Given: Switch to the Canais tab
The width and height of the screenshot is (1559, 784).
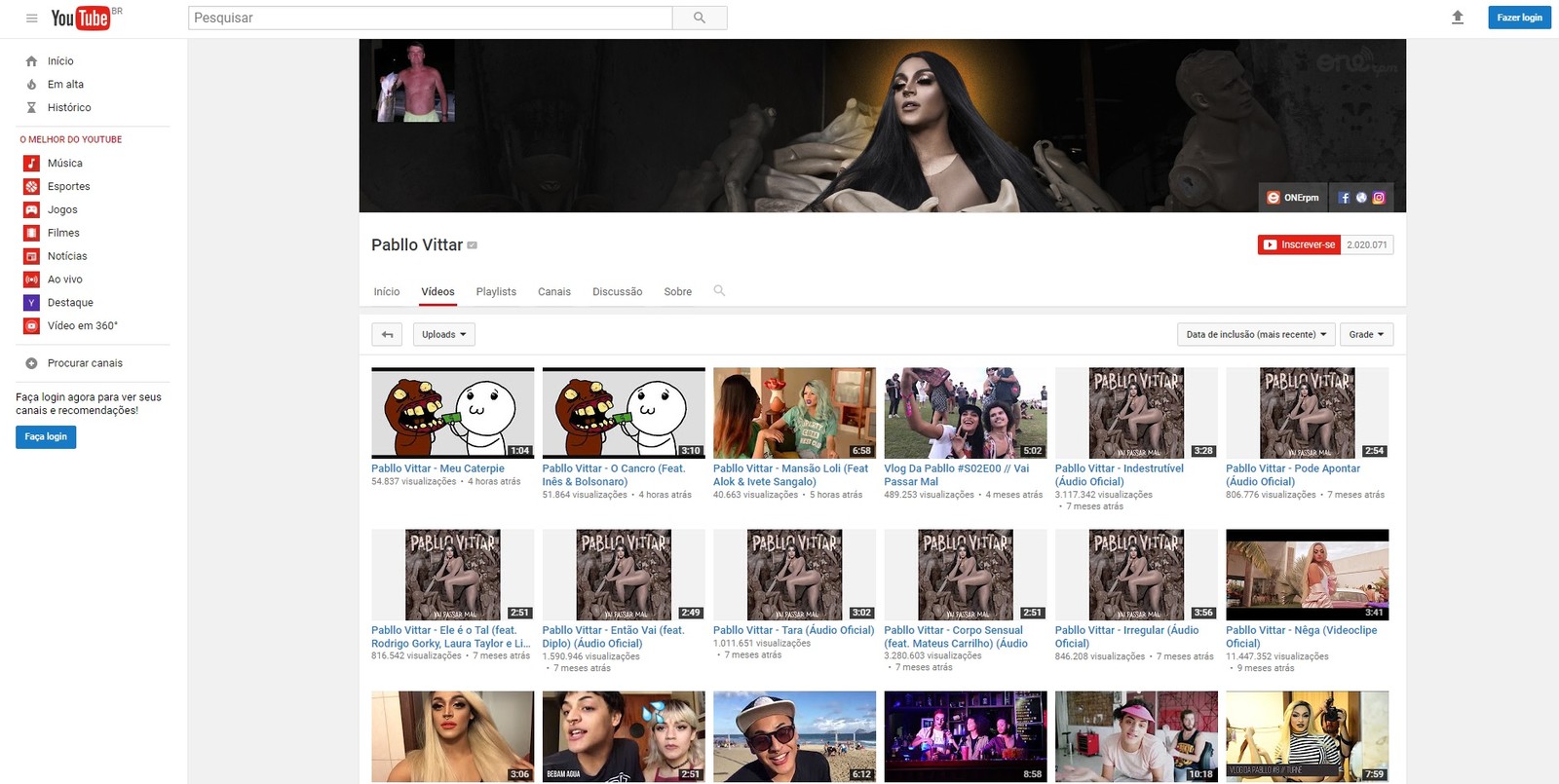Looking at the screenshot, I should 554,292.
